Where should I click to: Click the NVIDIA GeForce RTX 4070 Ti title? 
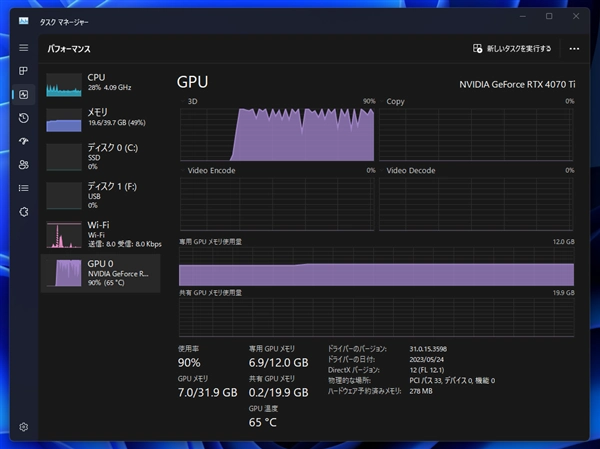[517, 84]
